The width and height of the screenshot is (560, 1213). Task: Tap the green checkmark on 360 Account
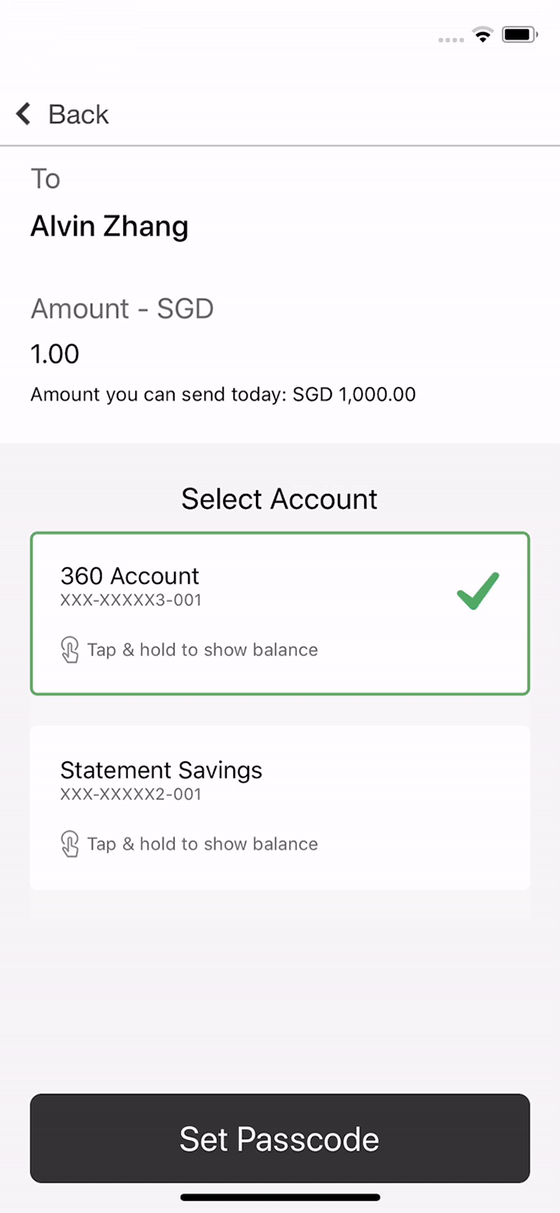[x=478, y=590]
